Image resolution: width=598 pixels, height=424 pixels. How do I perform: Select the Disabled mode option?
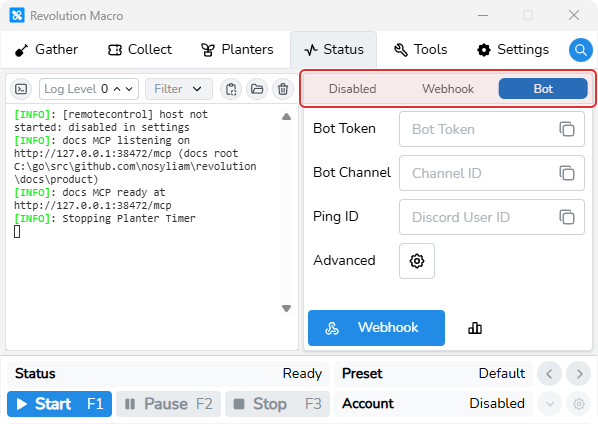[x=352, y=89]
